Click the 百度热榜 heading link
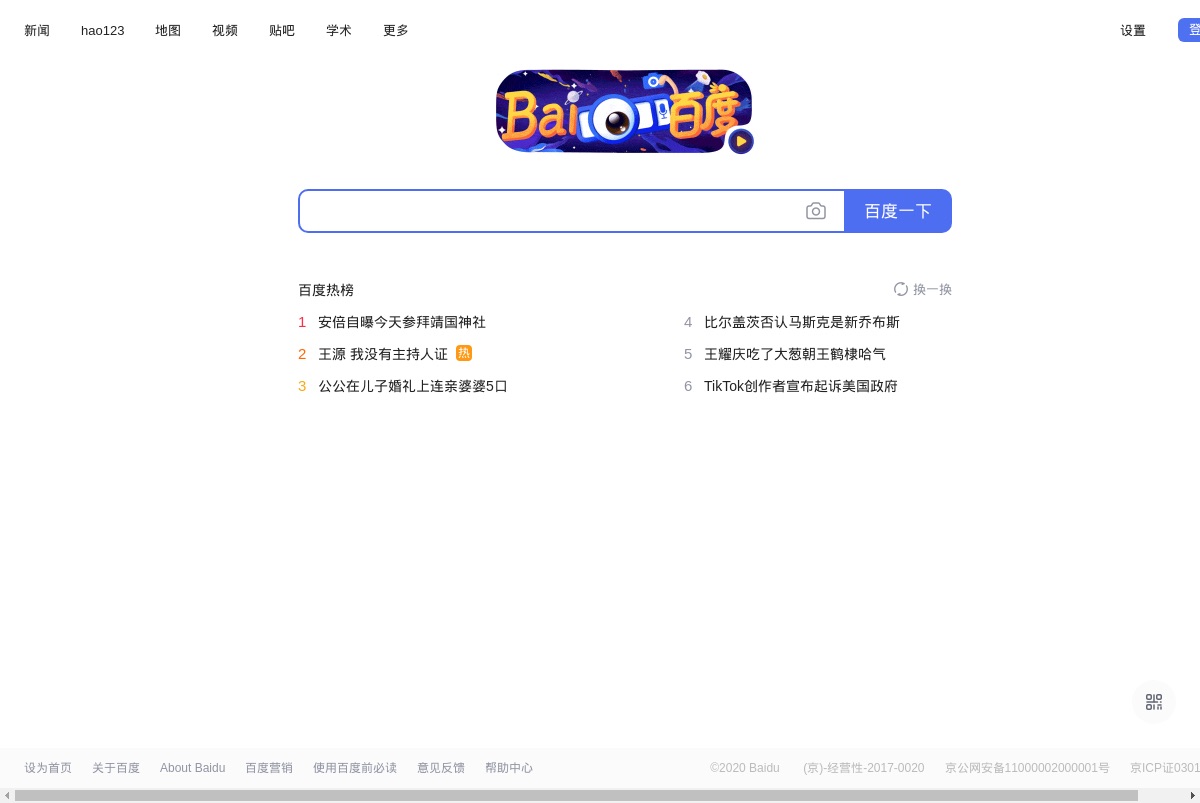Viewport: 1200px width, 803px height. [326, 290]
